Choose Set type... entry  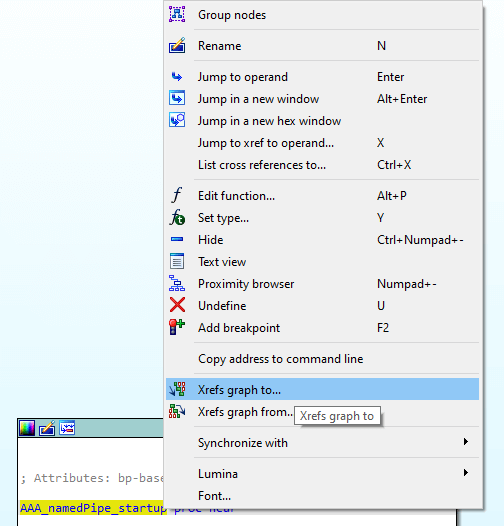(322, 218)
